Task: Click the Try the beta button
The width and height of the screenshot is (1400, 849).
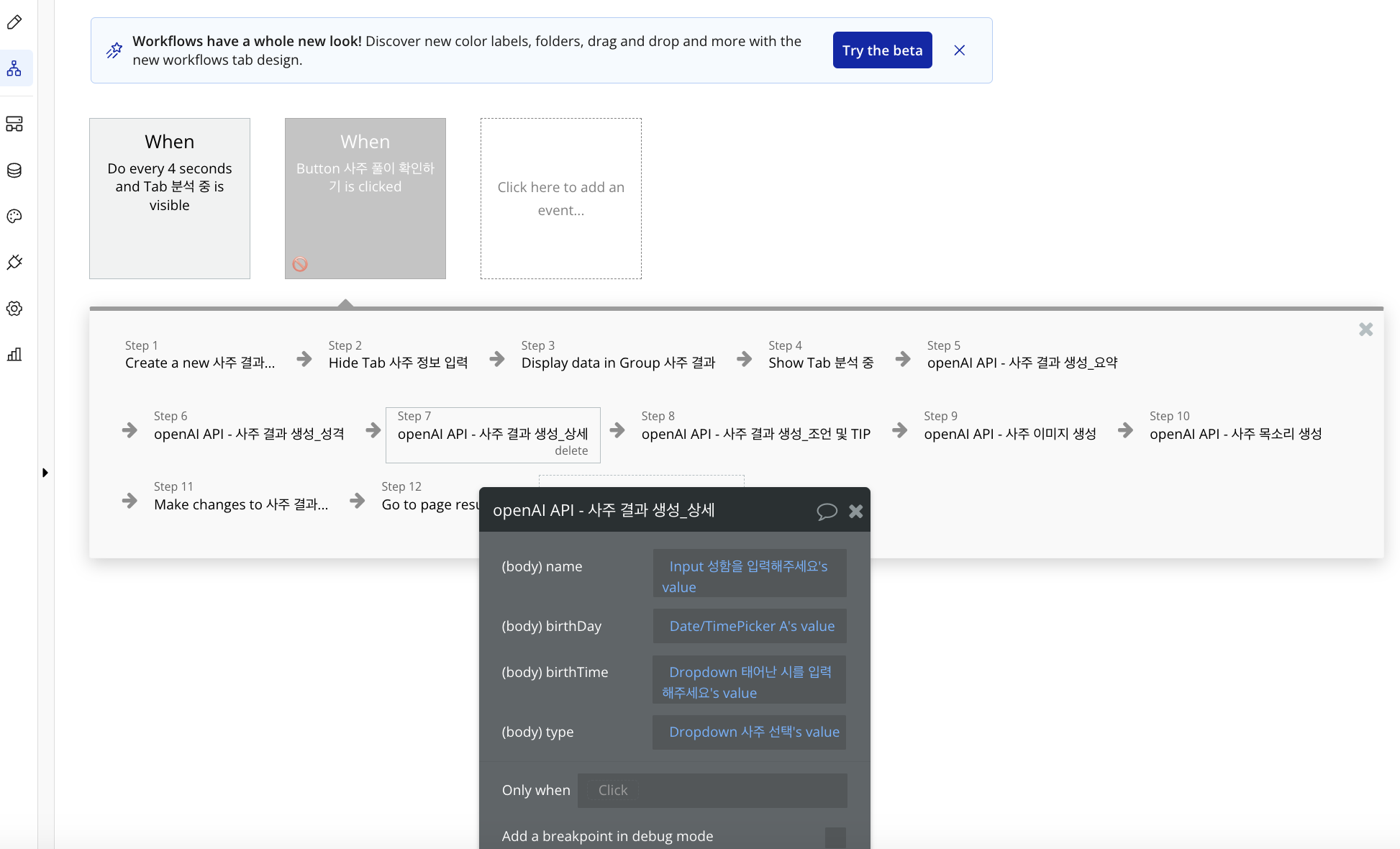Action: [x=882, y=50]
